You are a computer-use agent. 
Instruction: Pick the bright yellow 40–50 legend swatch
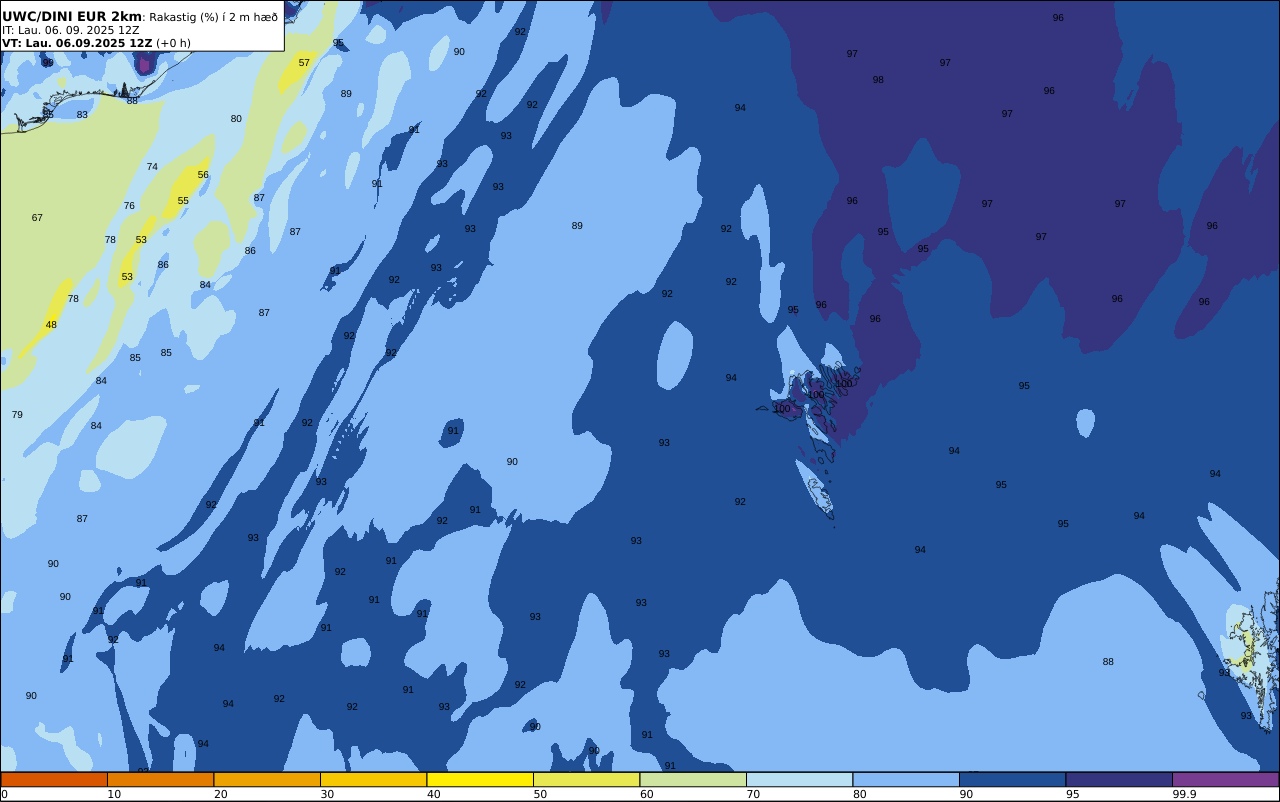pos(480,780)
